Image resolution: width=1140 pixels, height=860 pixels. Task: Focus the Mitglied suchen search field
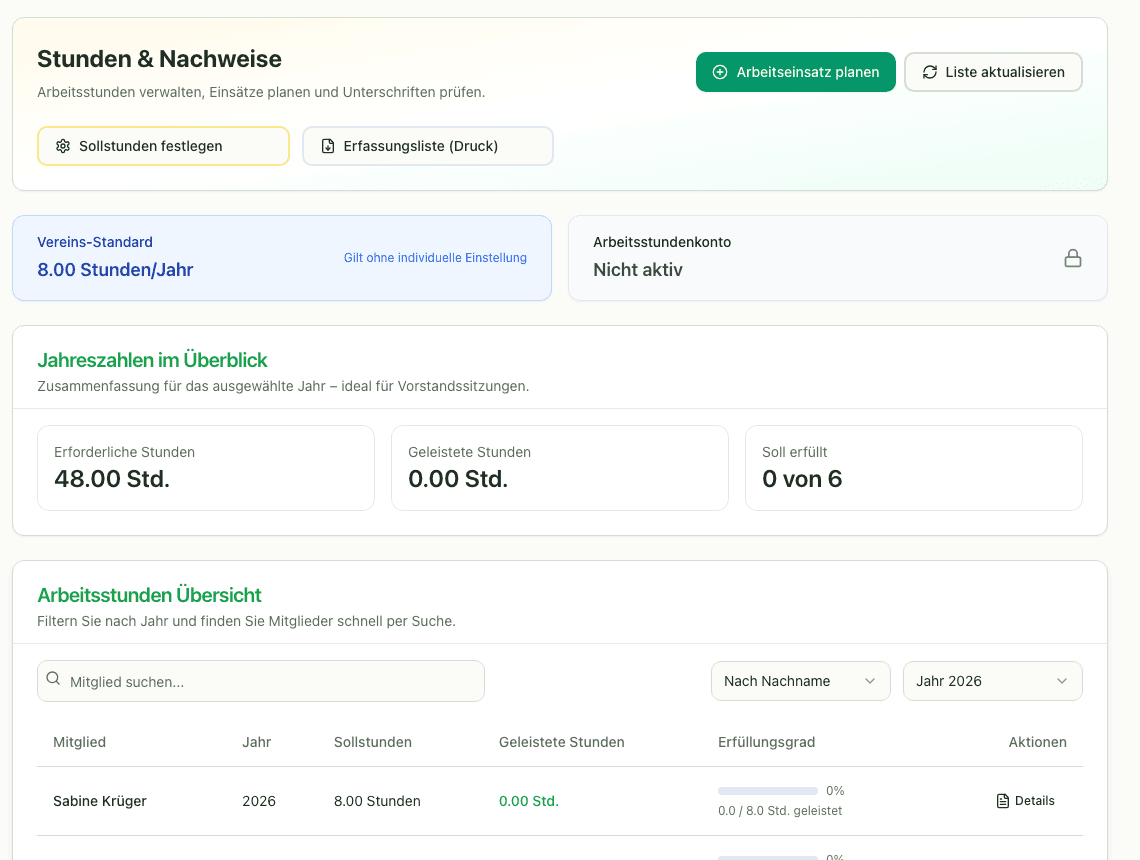pyautogui.click(x=261, y=681)
